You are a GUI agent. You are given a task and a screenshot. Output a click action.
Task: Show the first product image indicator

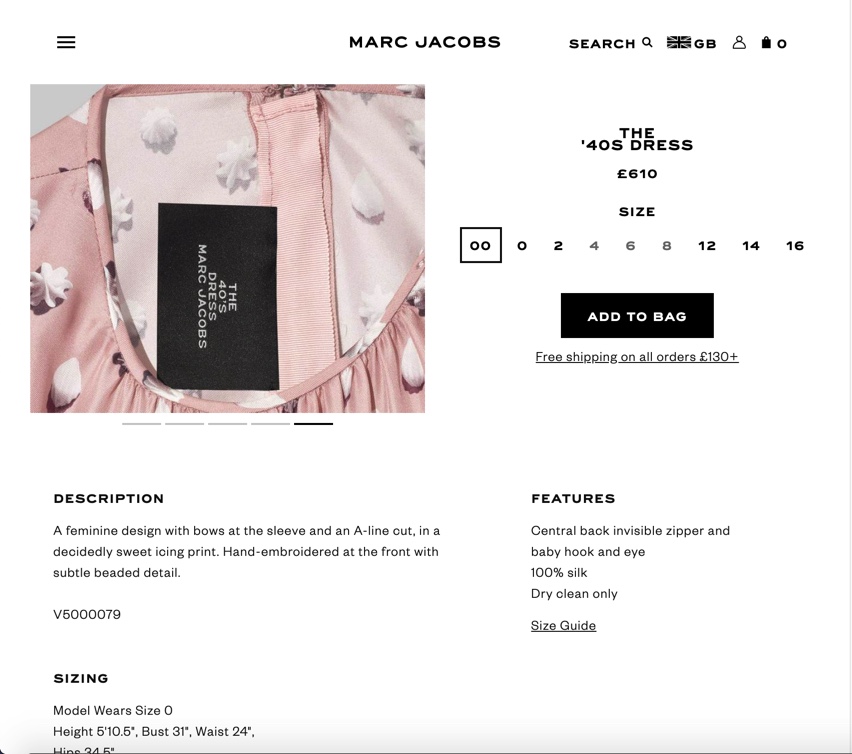[x=142, y=424]
